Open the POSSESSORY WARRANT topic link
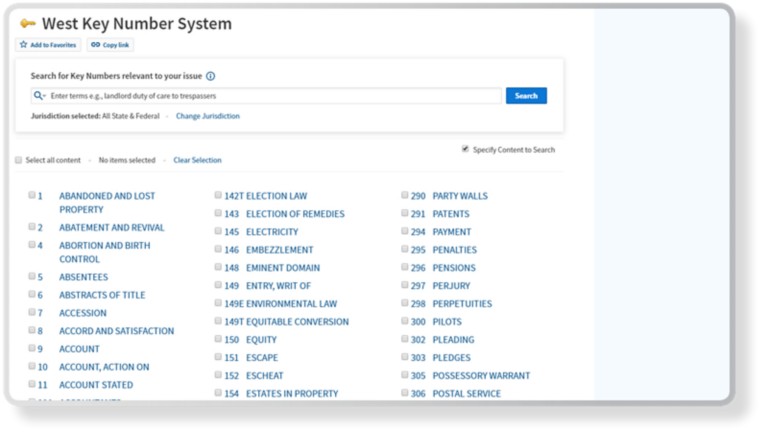 pos(481,376)
